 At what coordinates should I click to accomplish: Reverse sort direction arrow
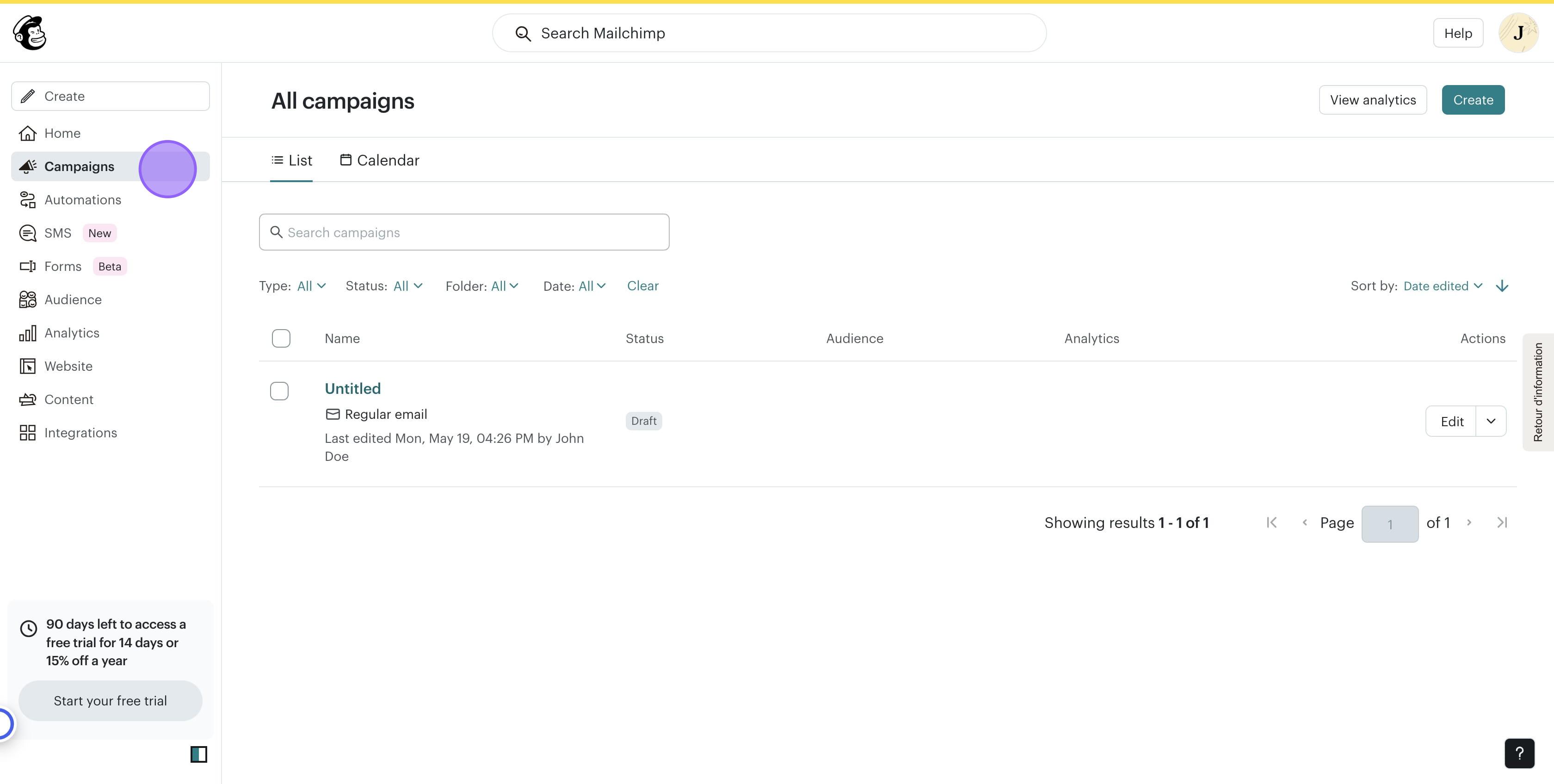(1502, 286)
